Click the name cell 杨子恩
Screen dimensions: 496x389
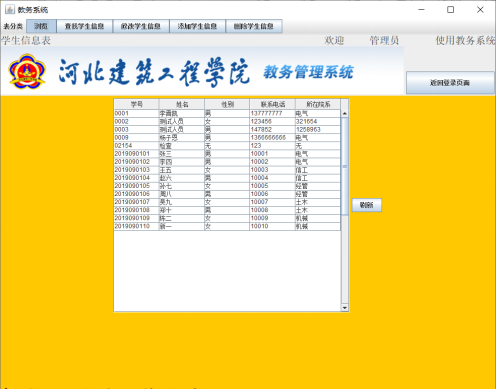tap(182, 137)
